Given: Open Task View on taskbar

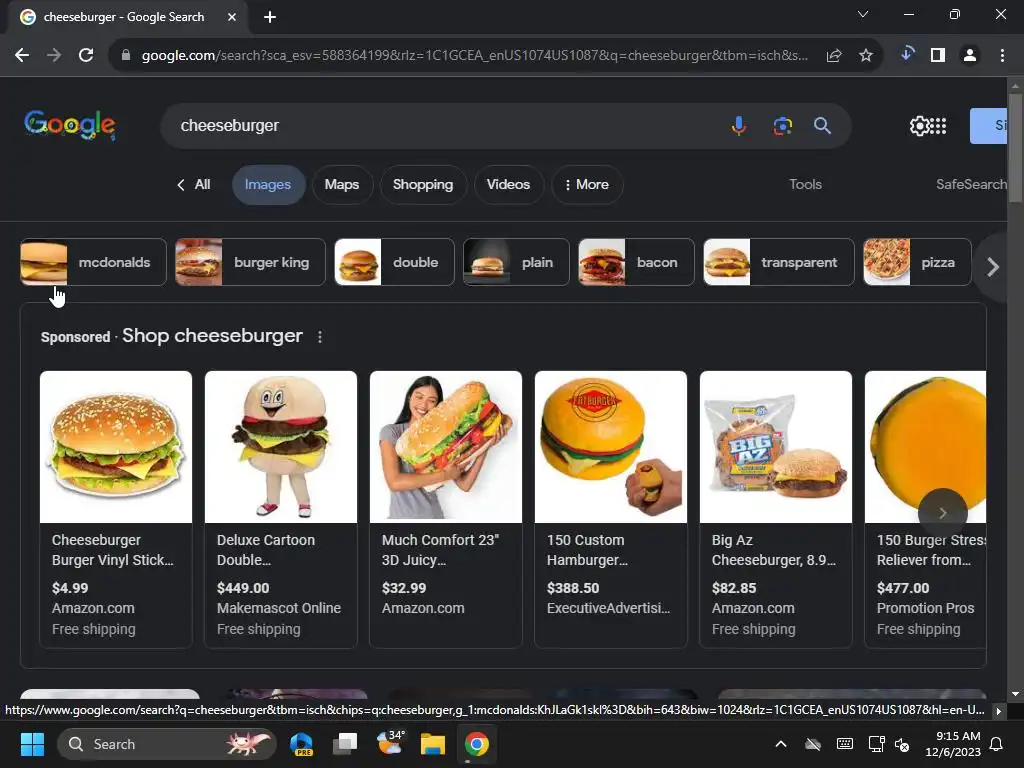Looking at the screenshot, I should coord(345,744).
